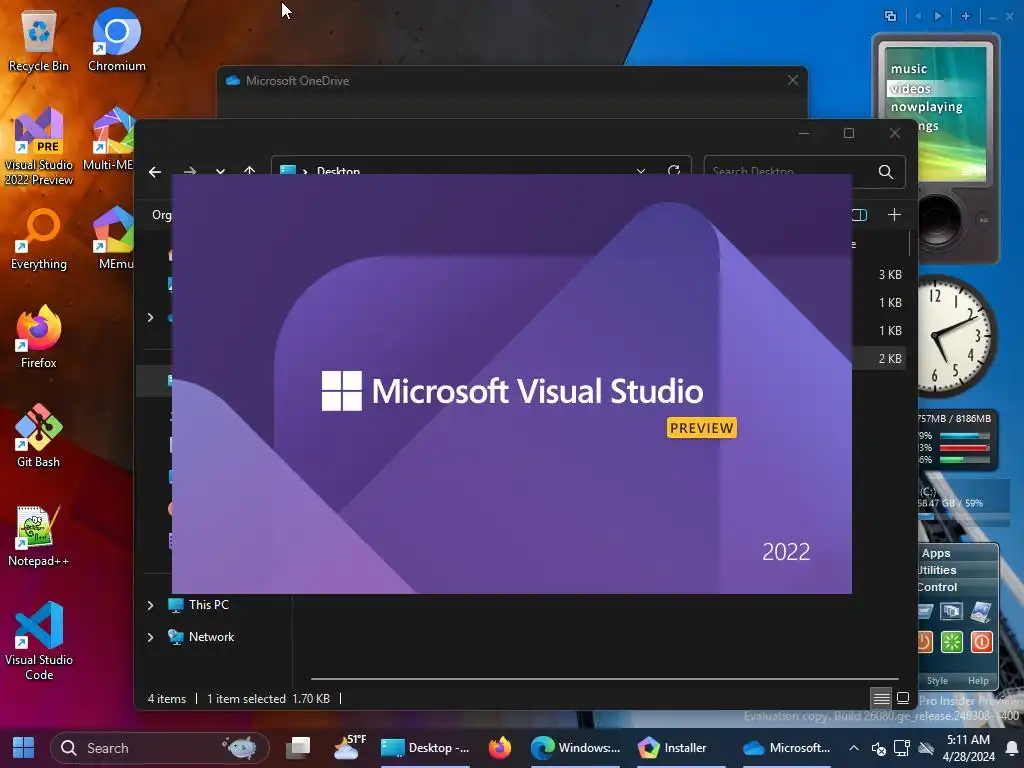The height and width of the screenshot is (768, 1024).
Task: Expand the address bar history dropdown
Action: [641, 170]
